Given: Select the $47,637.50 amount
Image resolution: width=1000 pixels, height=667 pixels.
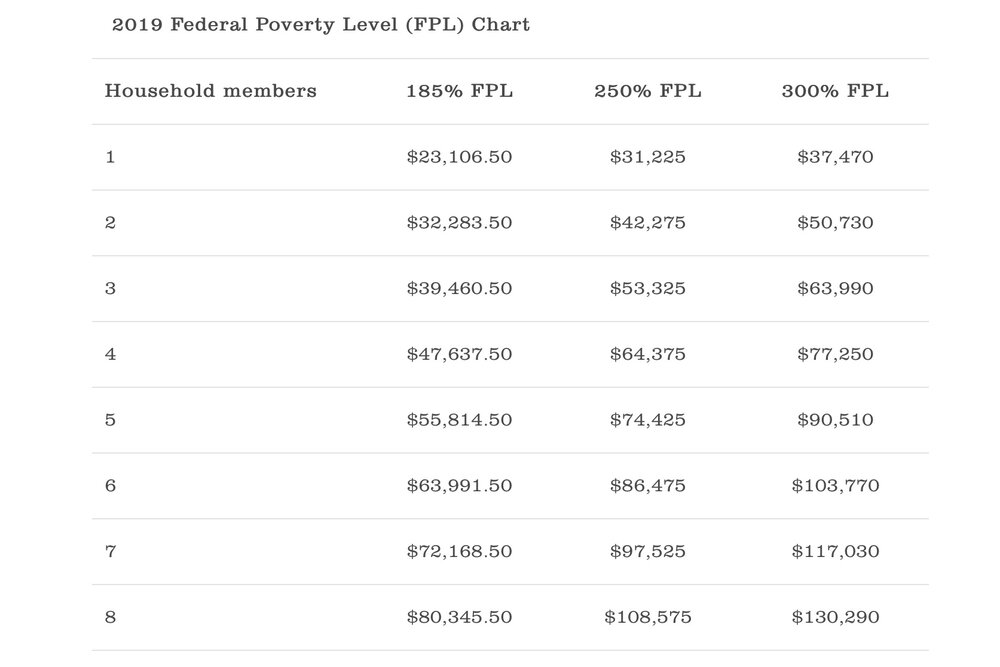Looking at the screenshot, I should click(459, 354).
